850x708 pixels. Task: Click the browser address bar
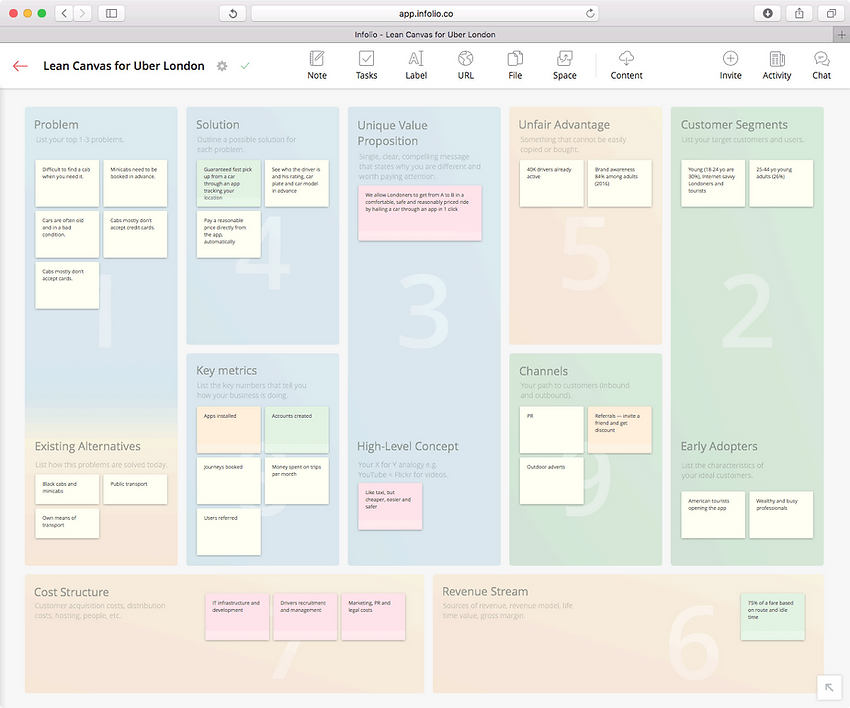(425, 13)
